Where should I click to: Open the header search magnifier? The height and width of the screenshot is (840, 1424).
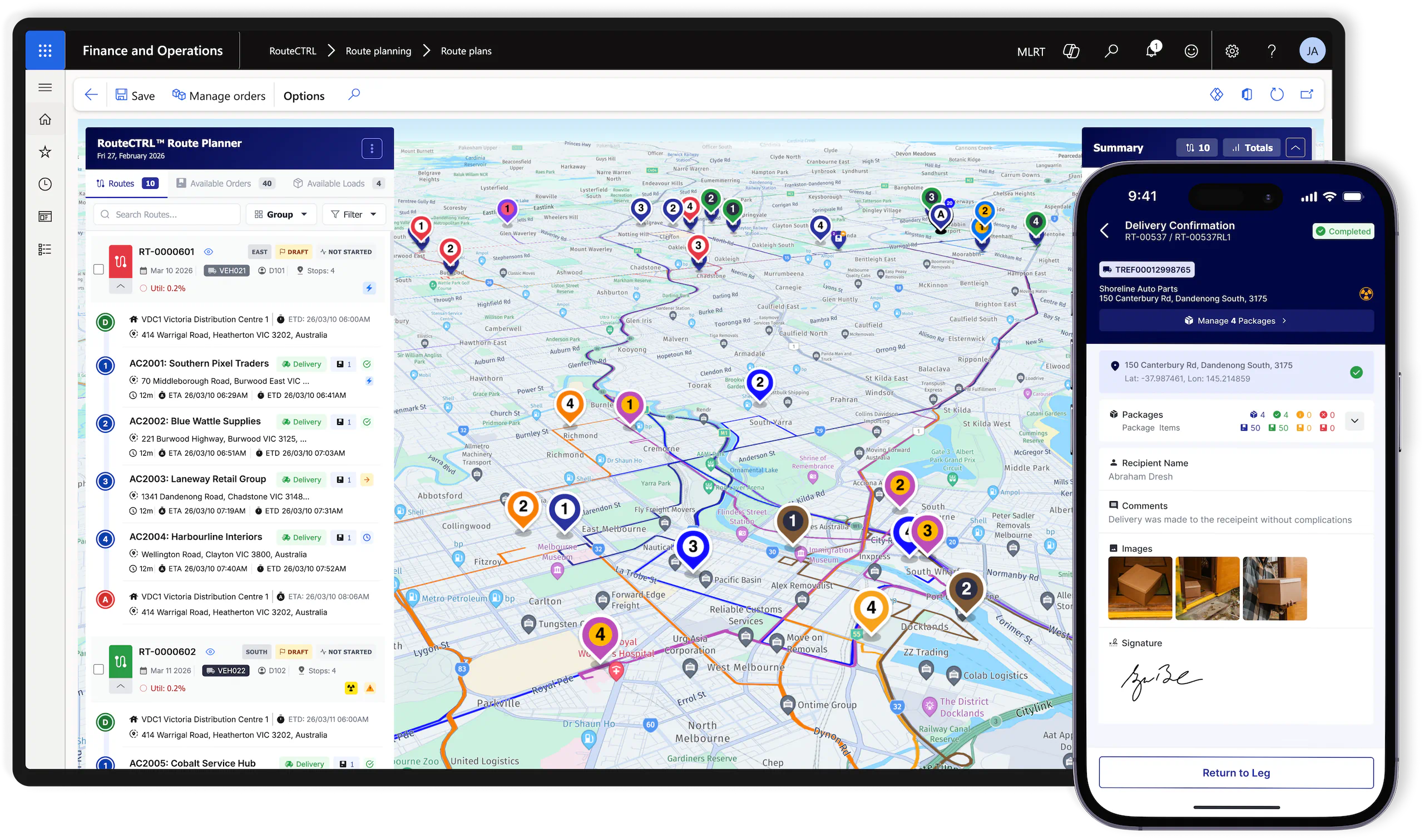click(1111, 52)
